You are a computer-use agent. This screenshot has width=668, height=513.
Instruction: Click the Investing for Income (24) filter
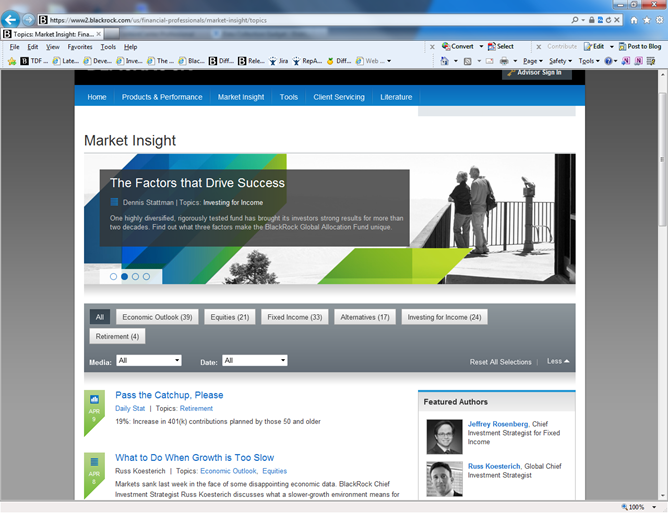coord(444,317)
